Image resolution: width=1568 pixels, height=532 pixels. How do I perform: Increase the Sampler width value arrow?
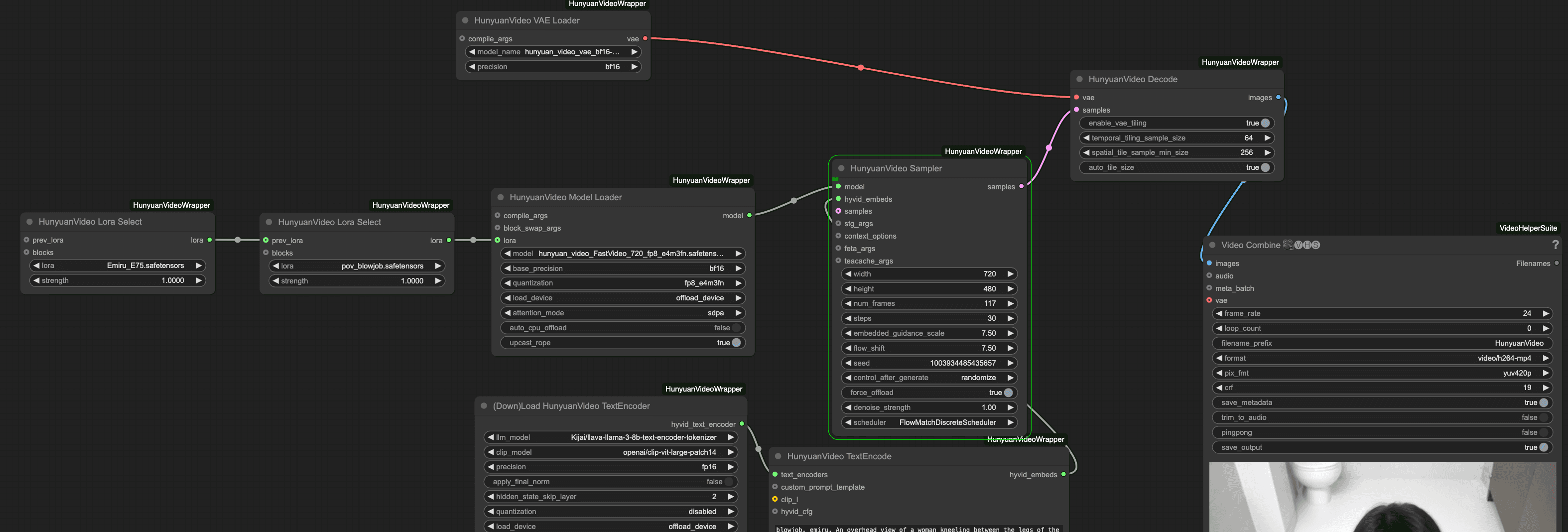pyautogui.click(x=1011, y=274)
